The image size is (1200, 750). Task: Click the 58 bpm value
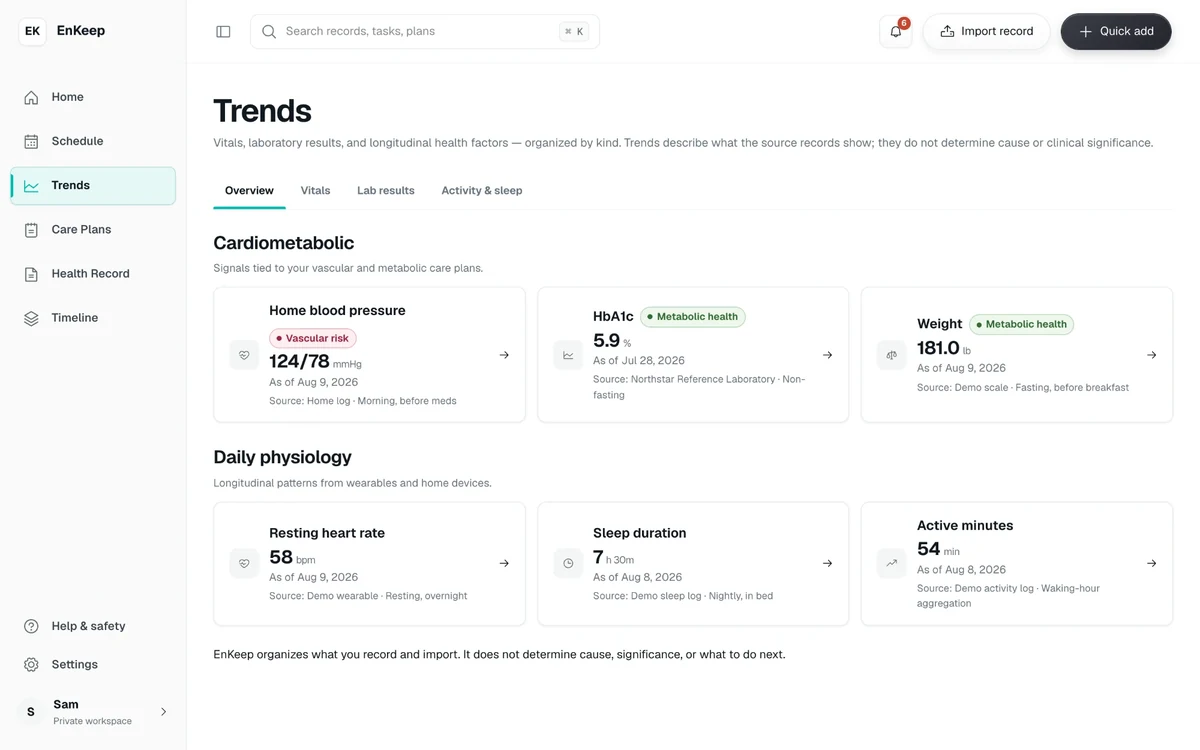tap(292, 557)
